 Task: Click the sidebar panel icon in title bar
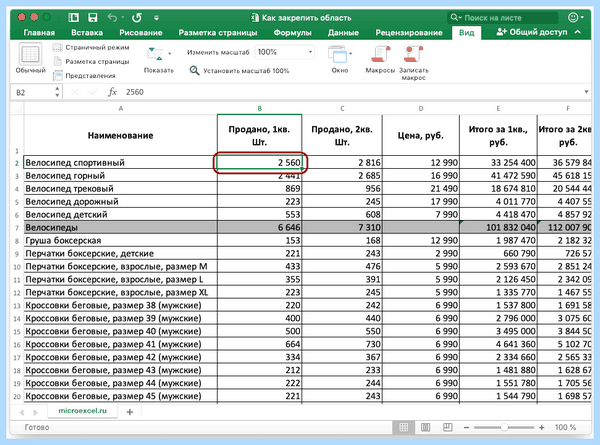(x=73, y=18)
